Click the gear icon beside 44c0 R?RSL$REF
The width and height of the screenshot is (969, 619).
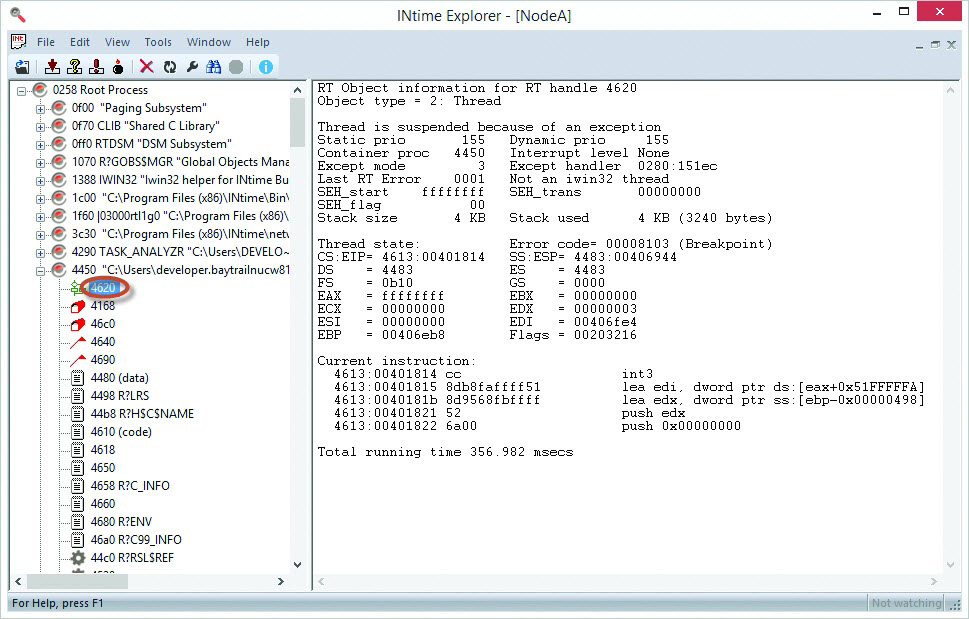point(77,558)
